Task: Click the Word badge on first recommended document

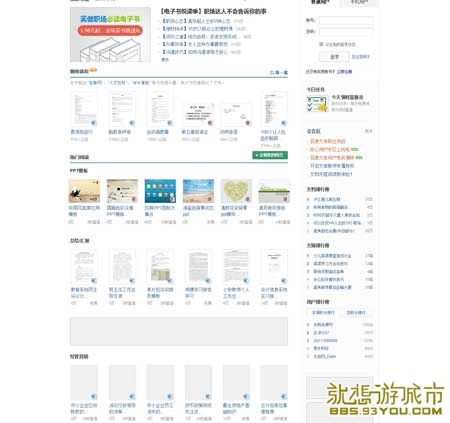Action: (94, 123)
